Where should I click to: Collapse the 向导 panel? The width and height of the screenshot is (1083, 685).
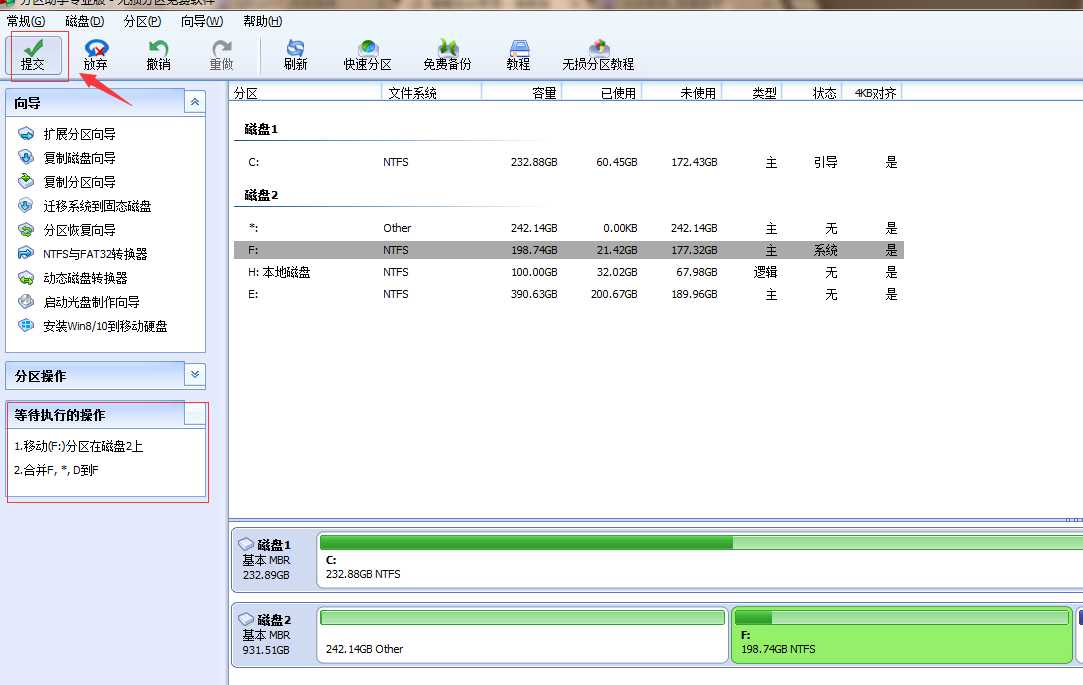[195, 102]
